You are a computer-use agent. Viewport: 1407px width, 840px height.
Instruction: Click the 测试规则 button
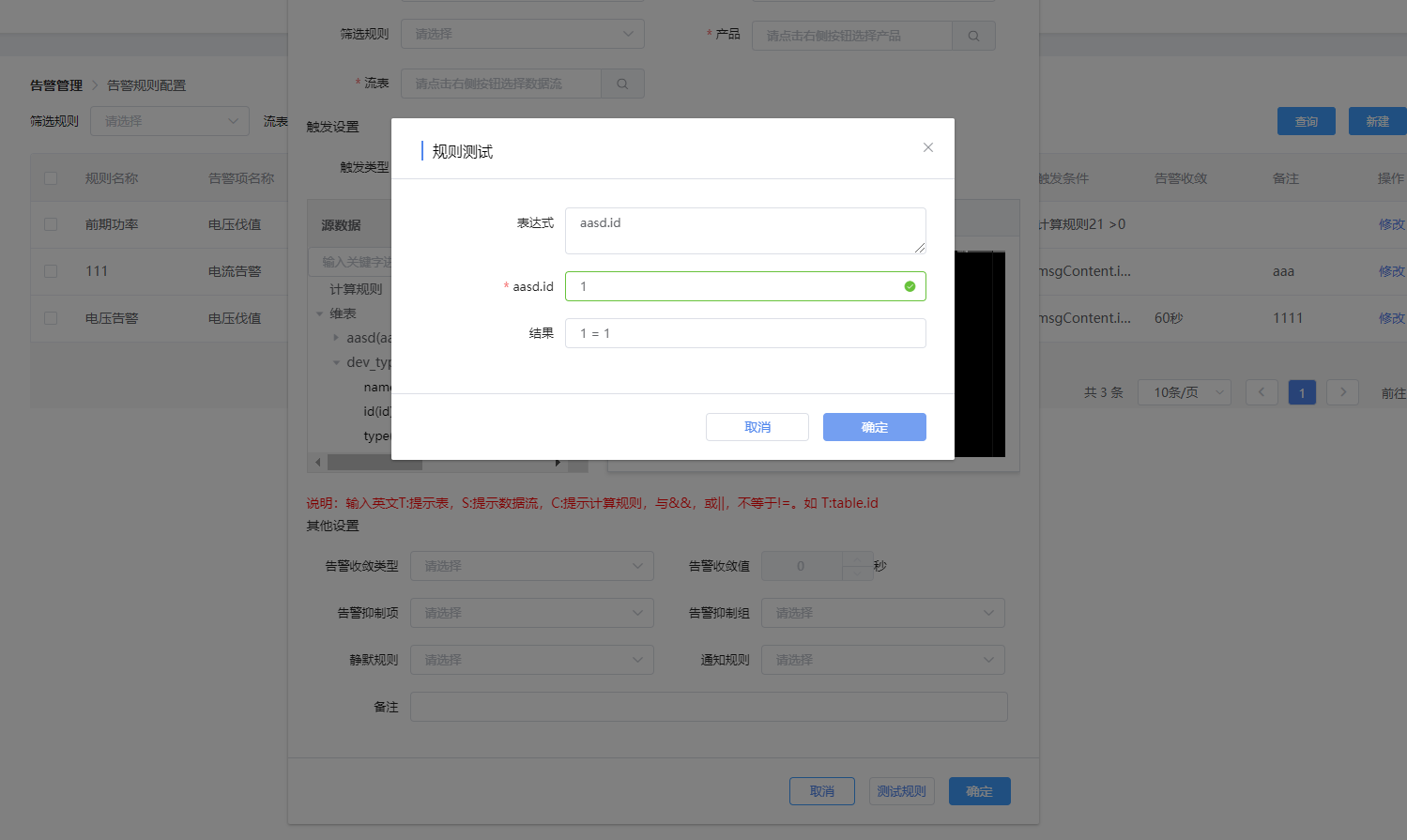[901, 791]
